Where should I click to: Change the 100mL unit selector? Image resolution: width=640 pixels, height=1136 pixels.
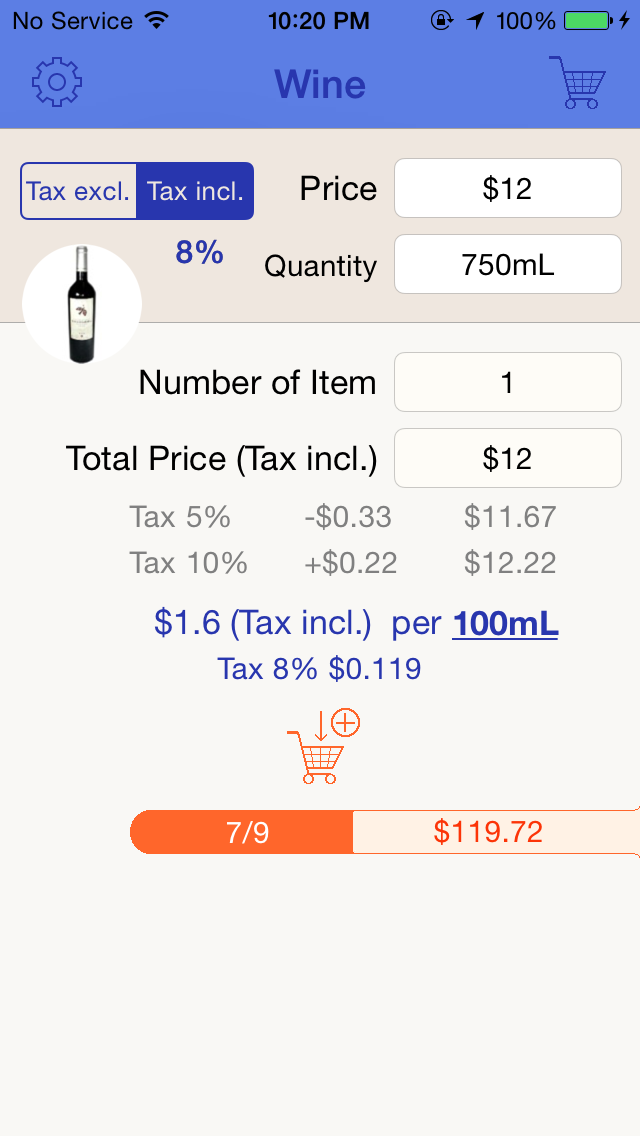click(504, 622)
